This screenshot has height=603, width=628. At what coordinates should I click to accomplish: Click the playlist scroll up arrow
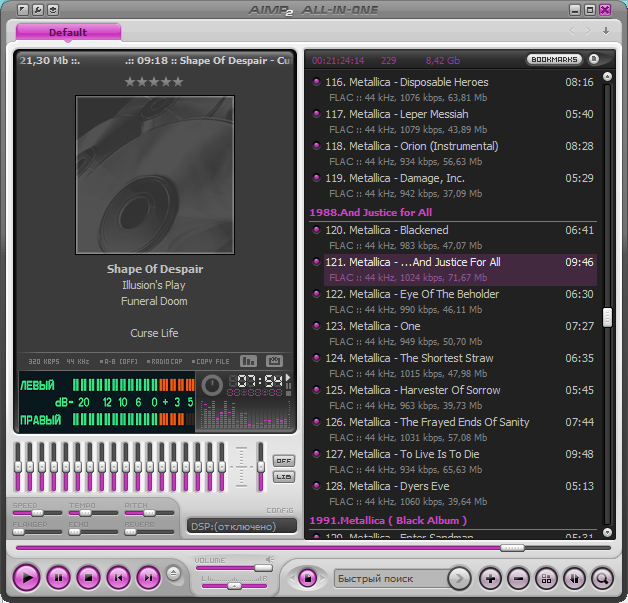tap(607, 76)
